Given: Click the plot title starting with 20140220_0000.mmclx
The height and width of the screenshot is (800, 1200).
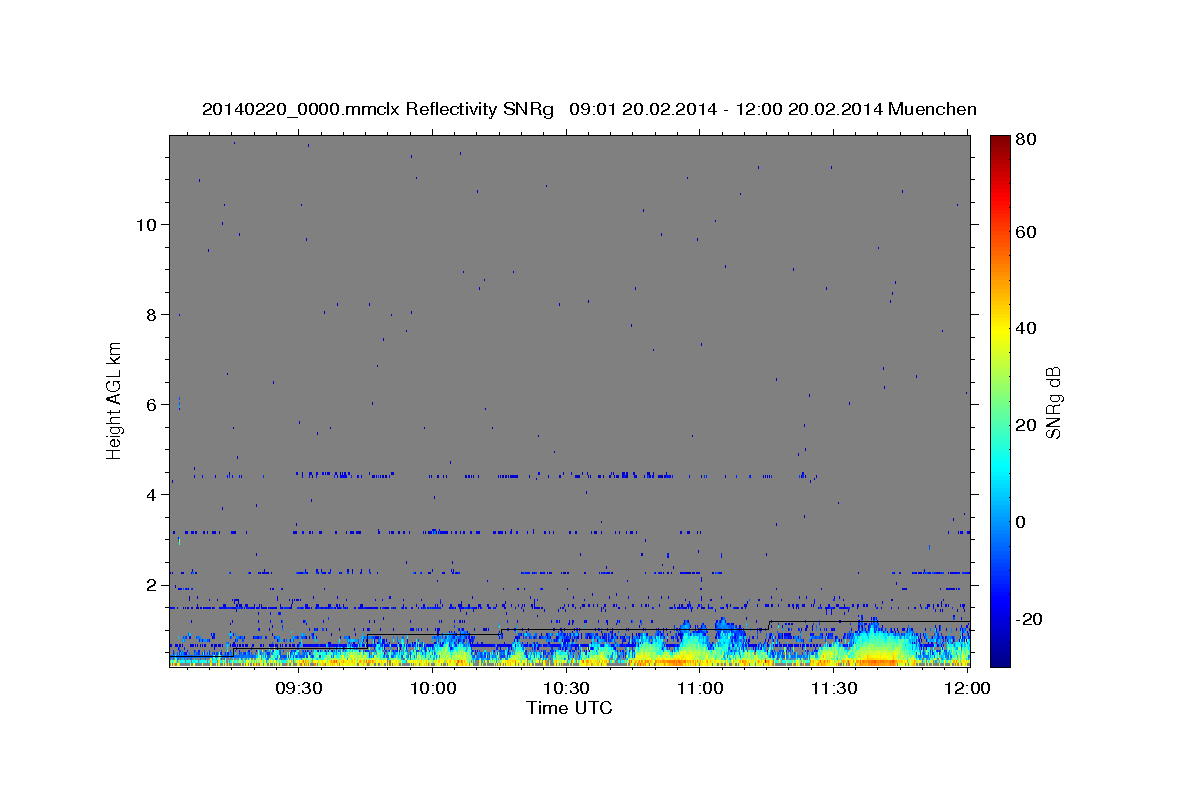Looking at the screenshot, I should pyautogui.click(x=589, y=109).
